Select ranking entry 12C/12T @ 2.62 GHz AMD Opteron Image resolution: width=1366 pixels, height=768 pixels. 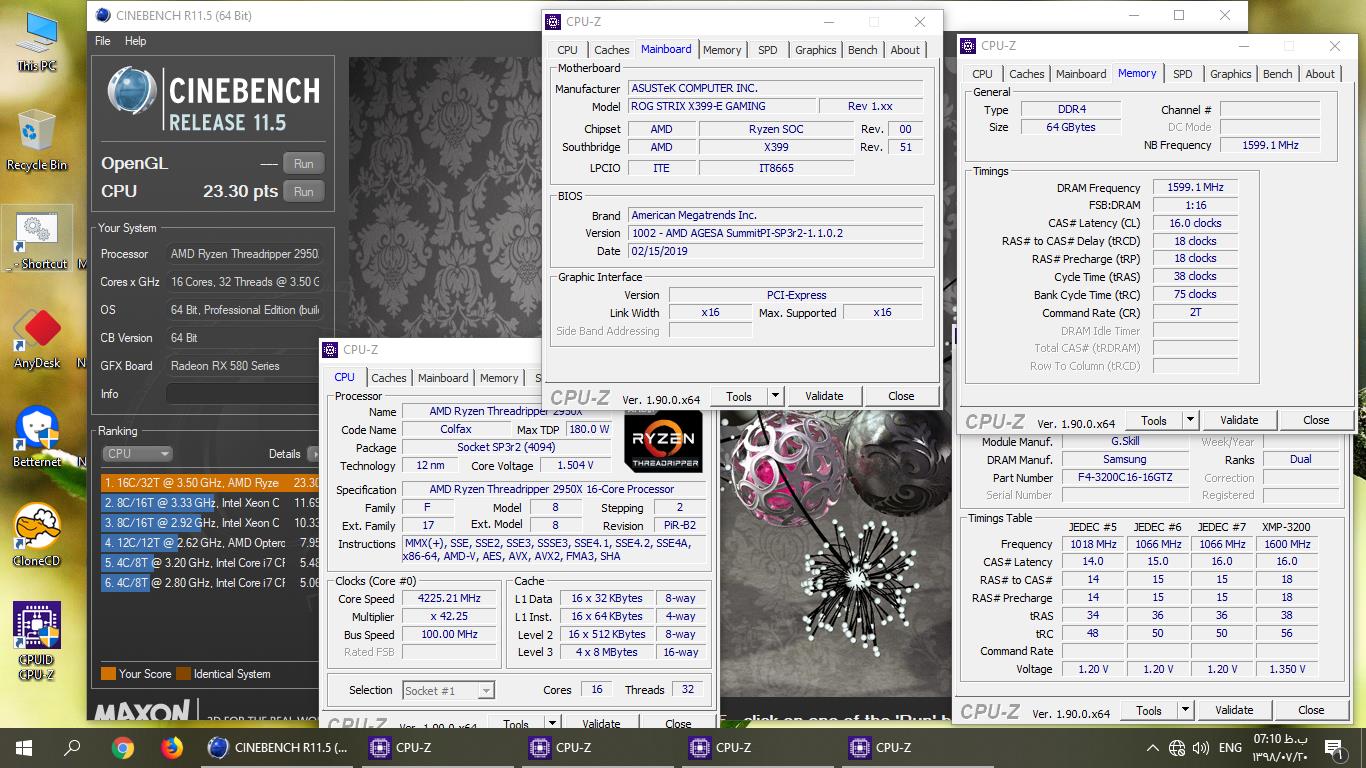210,542
